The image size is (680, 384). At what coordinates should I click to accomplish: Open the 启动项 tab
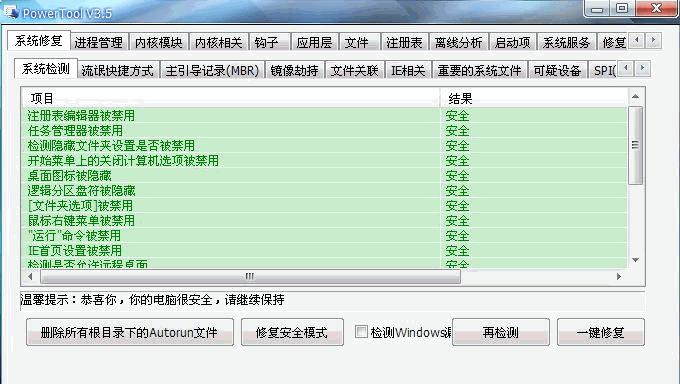pyautogui.click(x=513, y=43)
